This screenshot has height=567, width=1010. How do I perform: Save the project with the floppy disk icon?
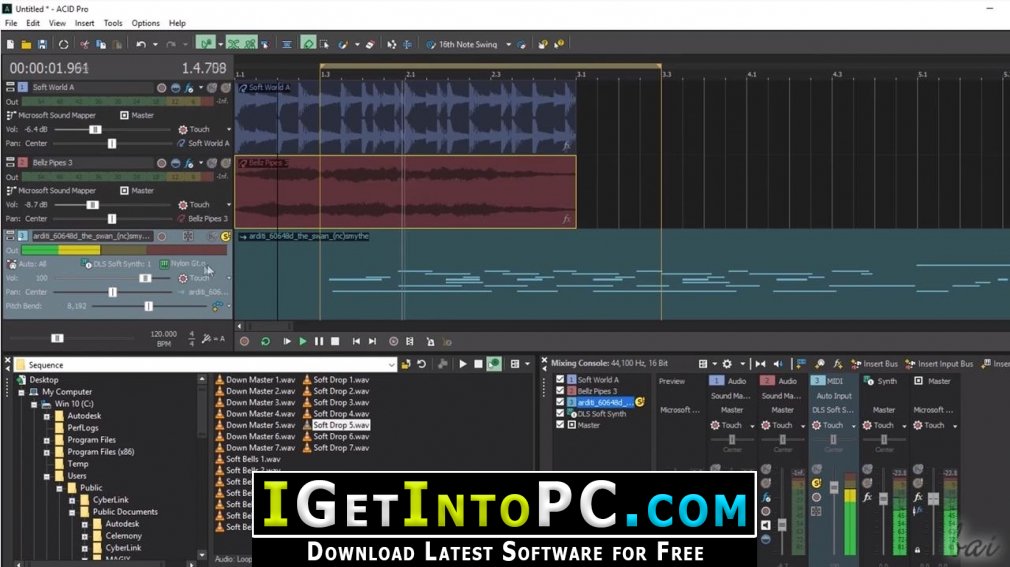point(42,44)
